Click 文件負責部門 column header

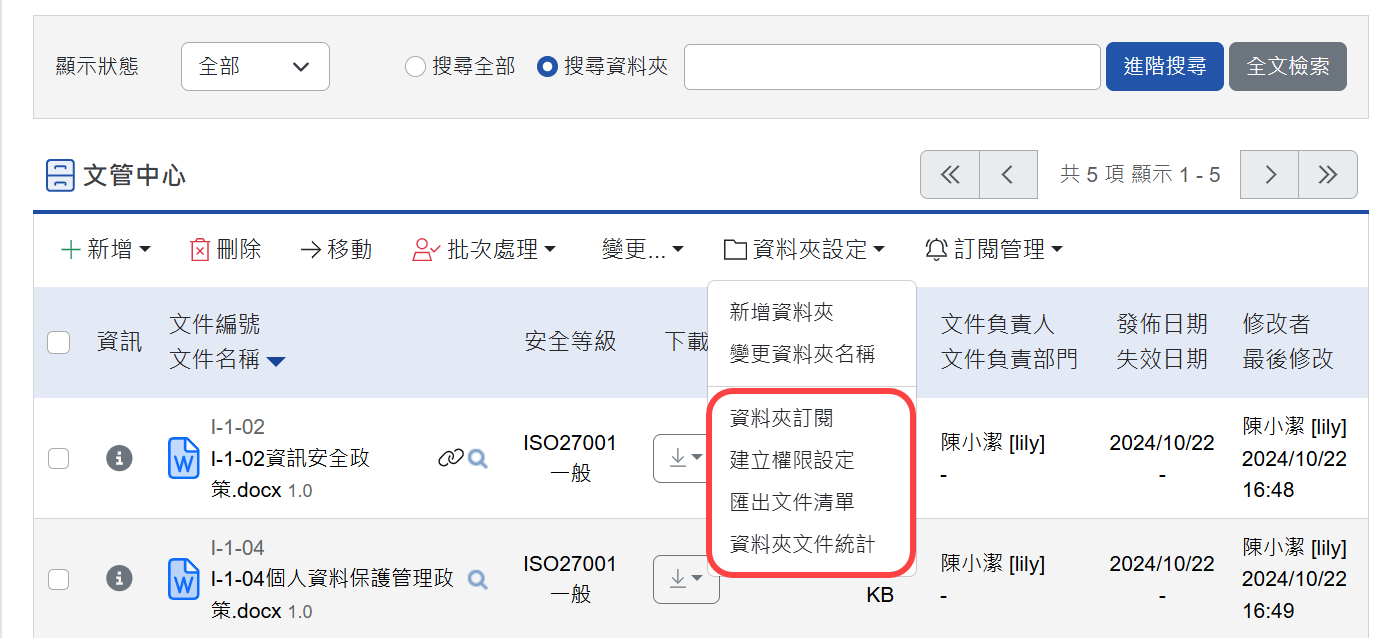coord(1010,360)
